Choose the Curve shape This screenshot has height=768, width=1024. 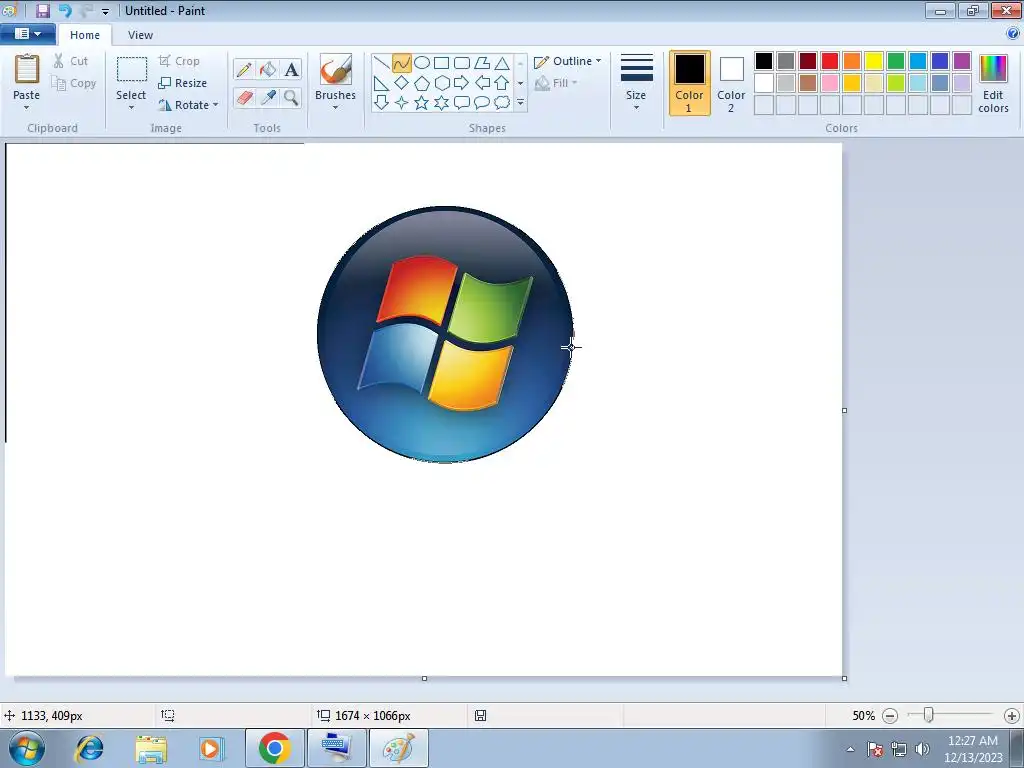click(x=402, y=63)
